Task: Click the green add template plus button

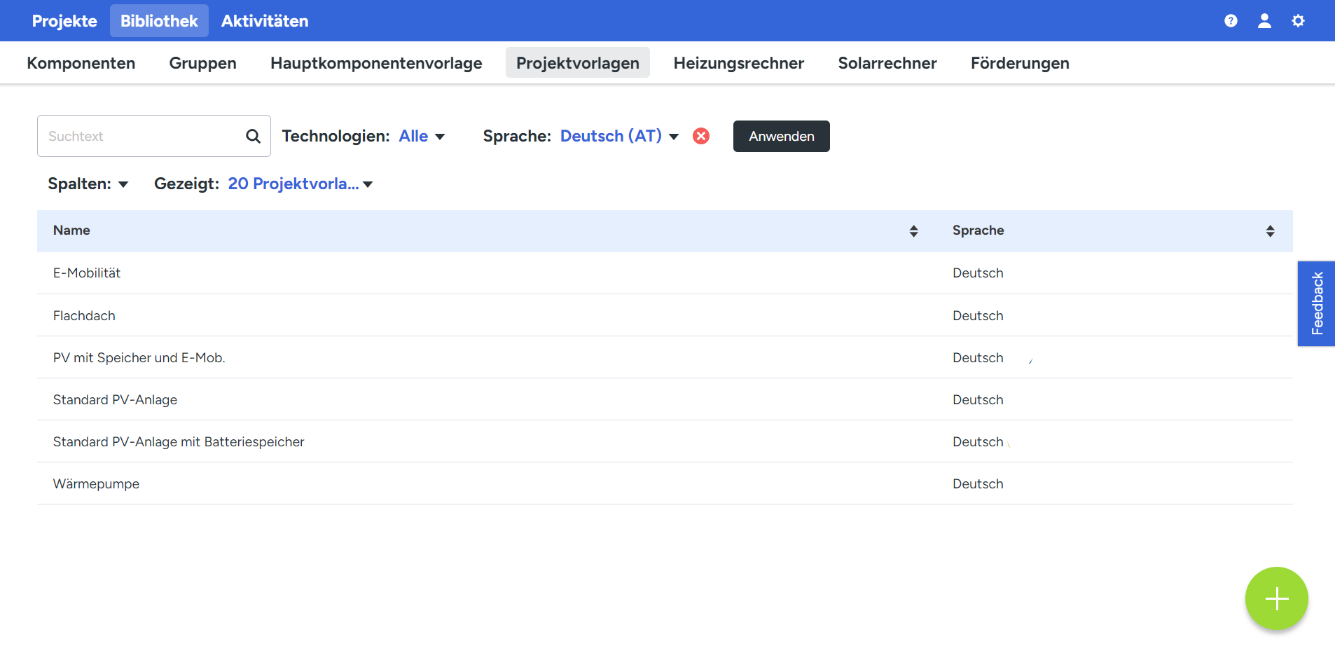Action: pos(1276,599)
